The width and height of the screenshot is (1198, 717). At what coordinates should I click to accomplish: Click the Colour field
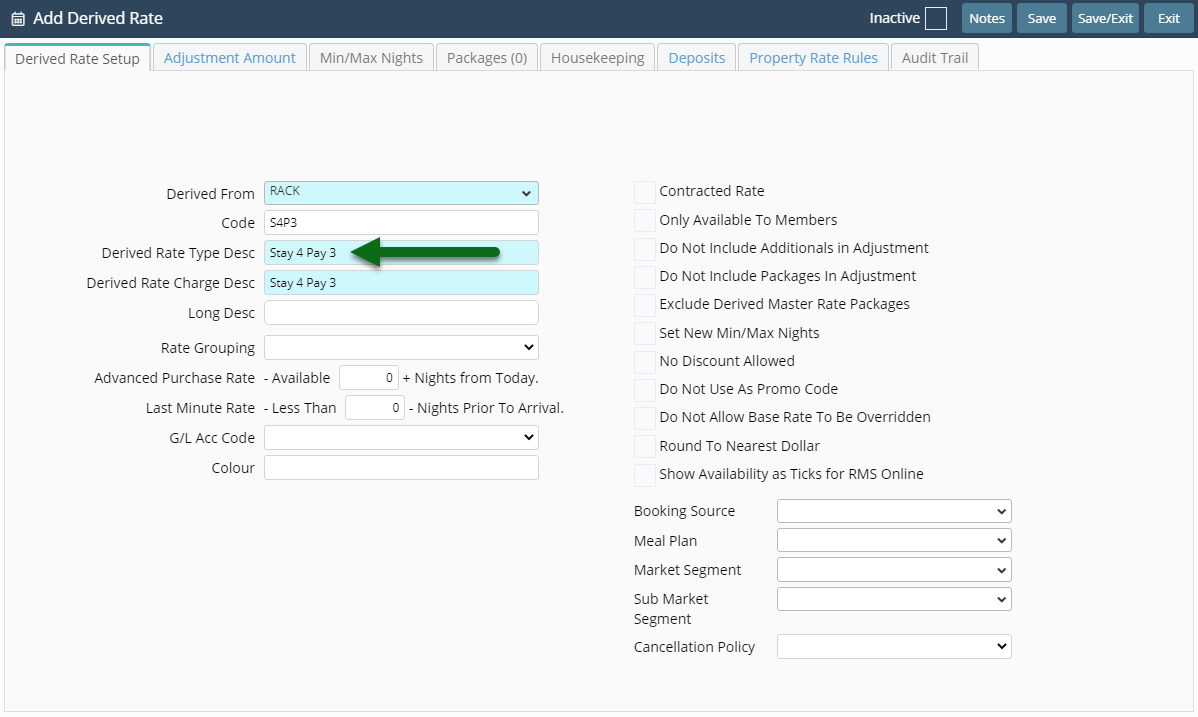point(401,468)
